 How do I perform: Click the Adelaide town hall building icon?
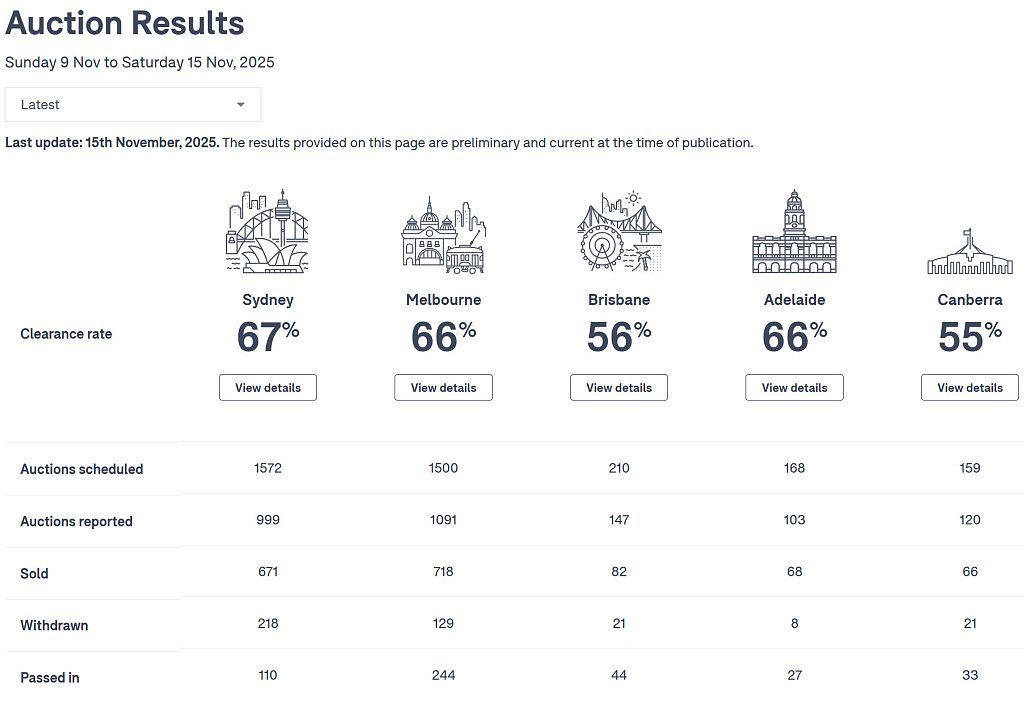pyautogui.click(x=794, y=231)
